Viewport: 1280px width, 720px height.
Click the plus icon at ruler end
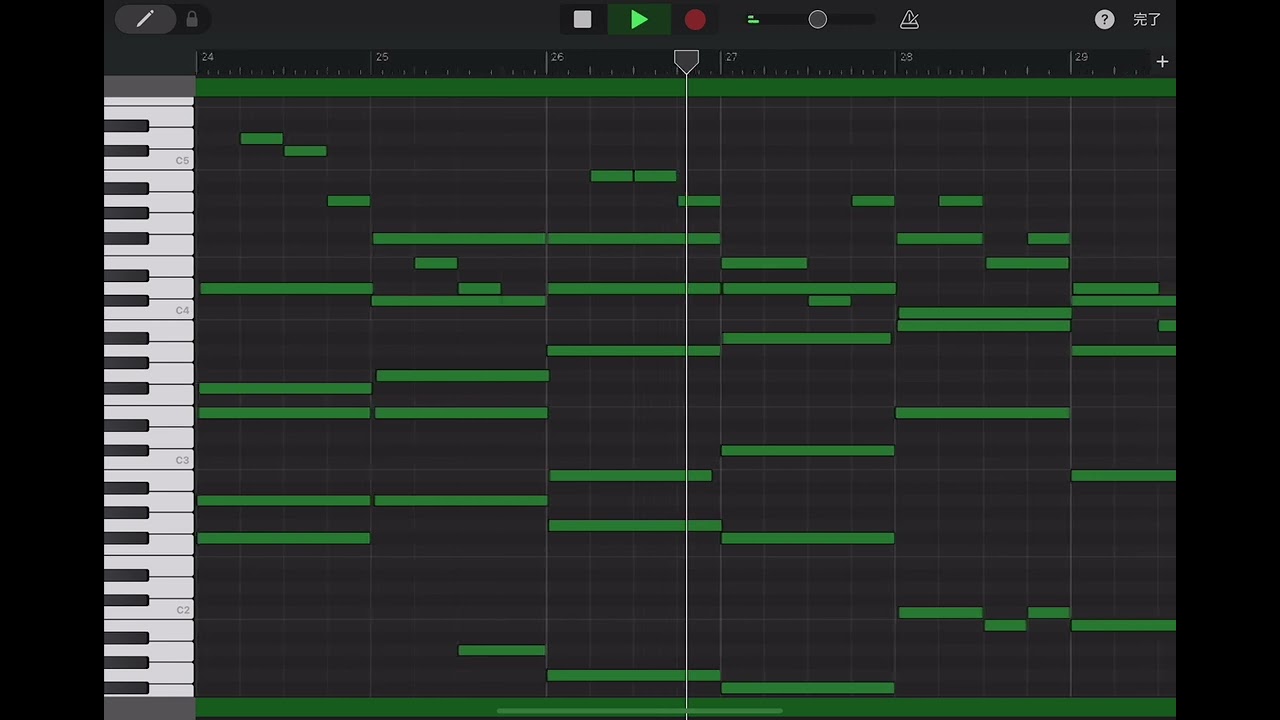click(1162, 62)
